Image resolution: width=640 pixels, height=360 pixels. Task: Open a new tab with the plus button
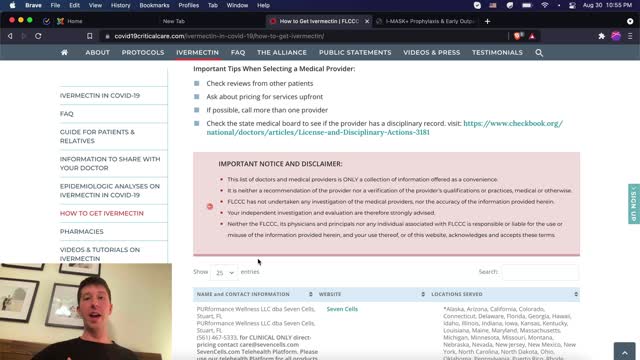pos(487,21)
